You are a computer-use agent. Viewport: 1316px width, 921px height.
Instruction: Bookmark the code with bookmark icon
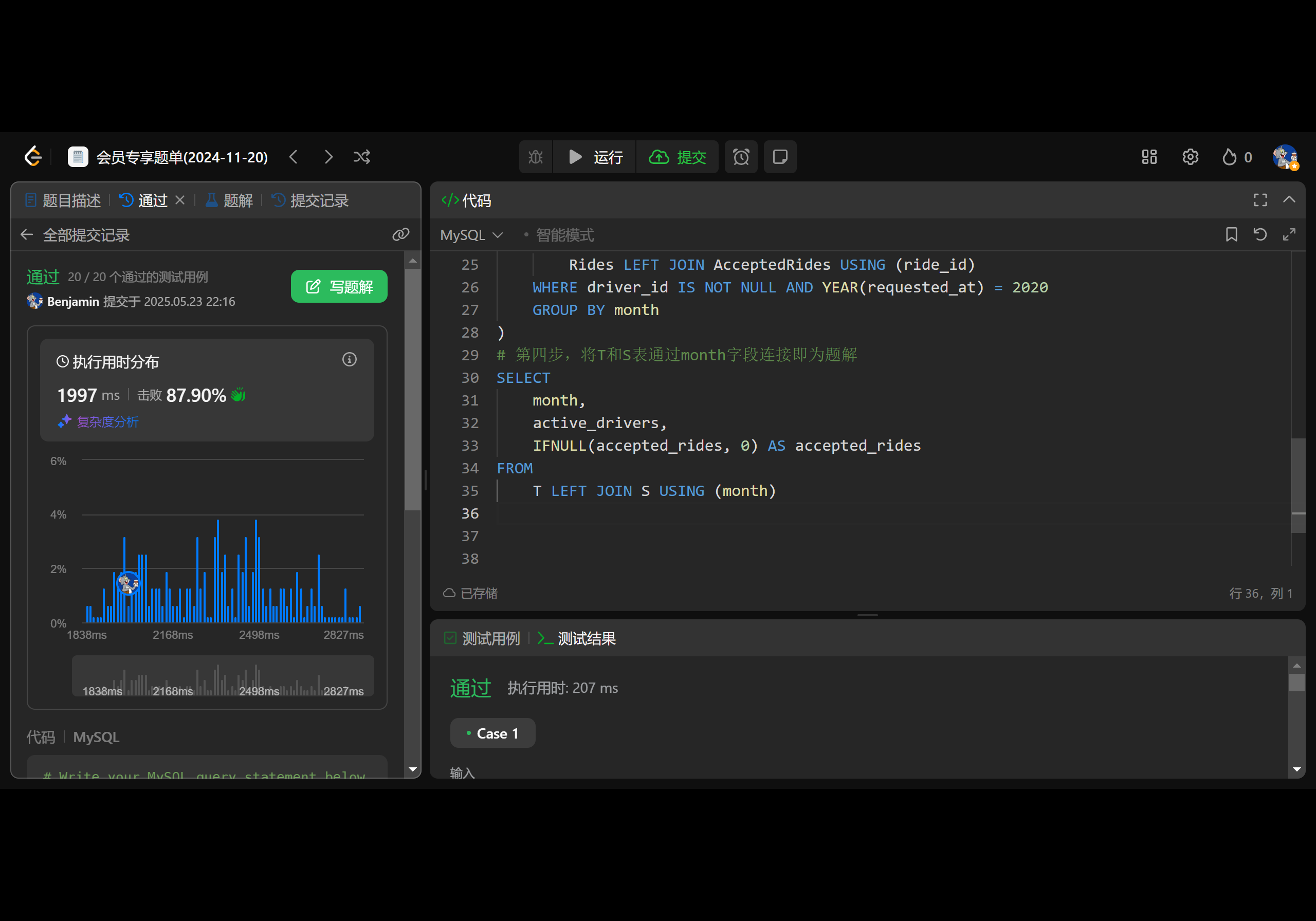point(1231,234)
